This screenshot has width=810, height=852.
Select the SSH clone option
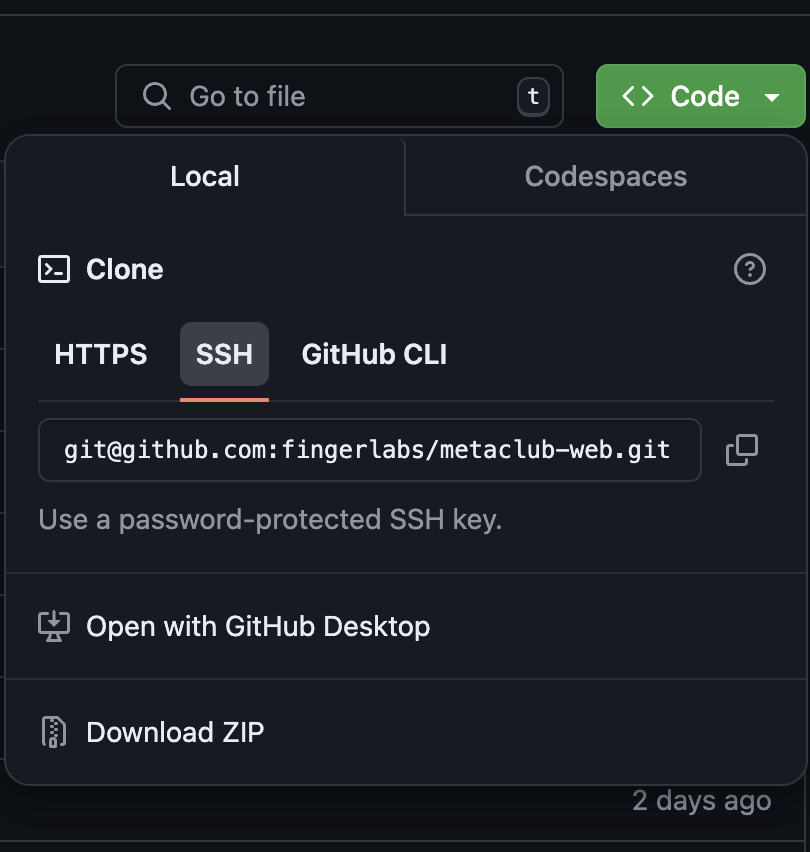click(224, 354)
